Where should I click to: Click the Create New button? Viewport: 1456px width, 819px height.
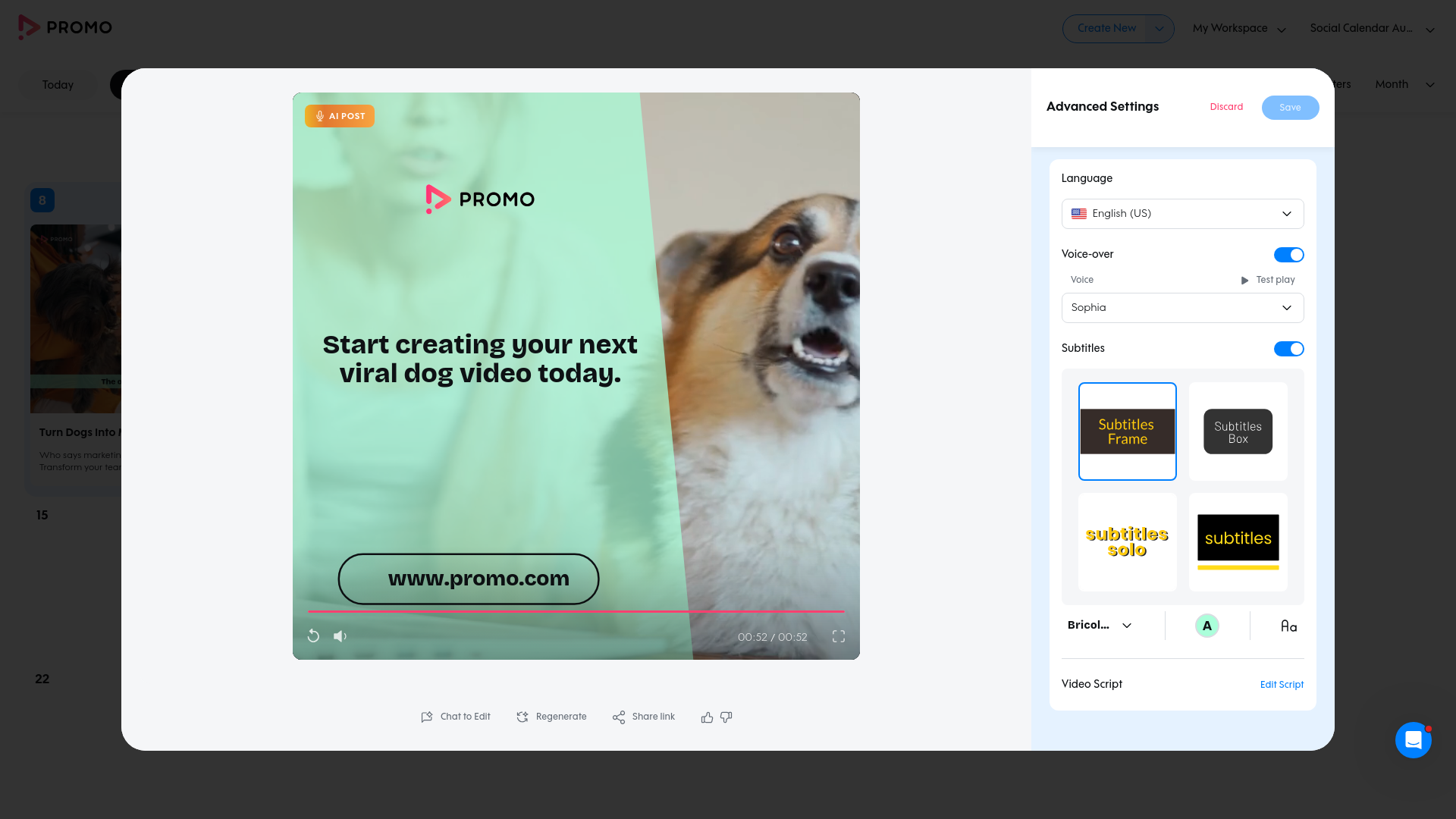[x=1106, y=29]
